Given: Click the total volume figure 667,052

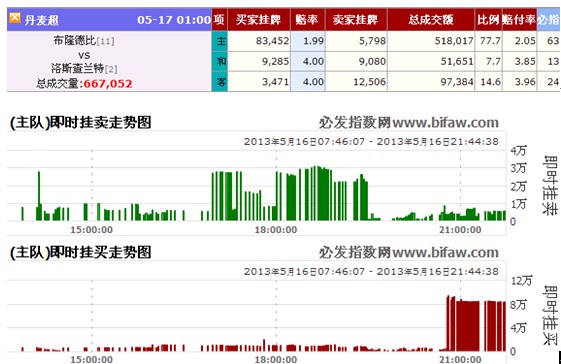Looking at the screenshot, I should pos(108,84).
